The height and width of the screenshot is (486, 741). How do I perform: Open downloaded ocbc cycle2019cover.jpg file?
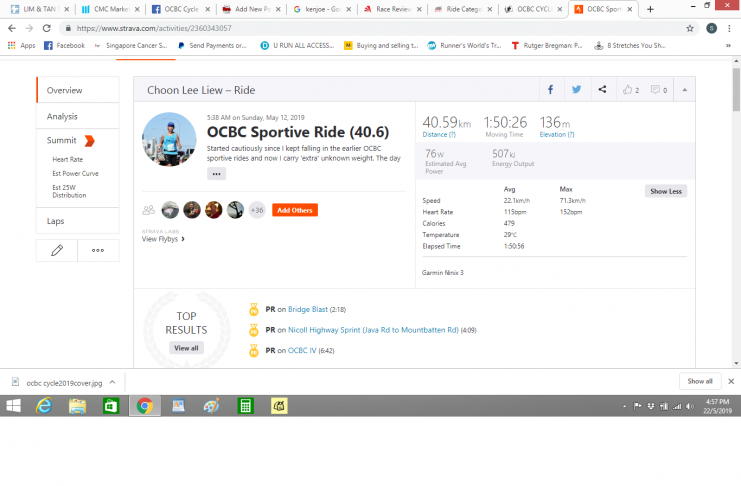pyautogui.click(x=57, y=382)
